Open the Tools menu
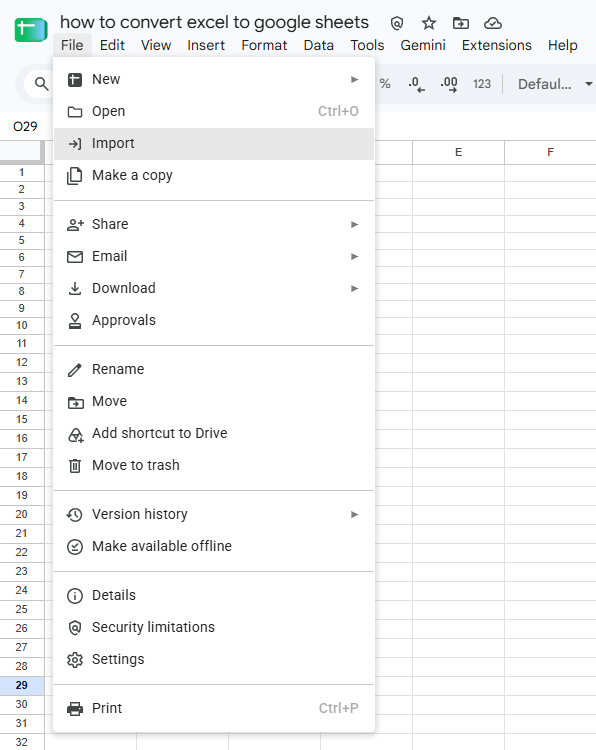This screenshot has height=750, width=596. (367, 45)
